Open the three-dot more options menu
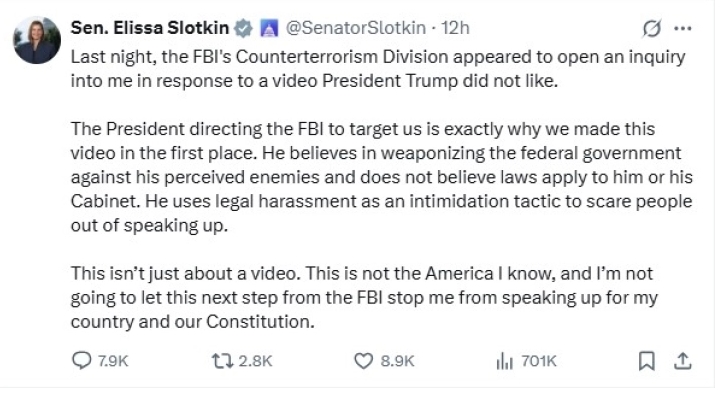 683,30
